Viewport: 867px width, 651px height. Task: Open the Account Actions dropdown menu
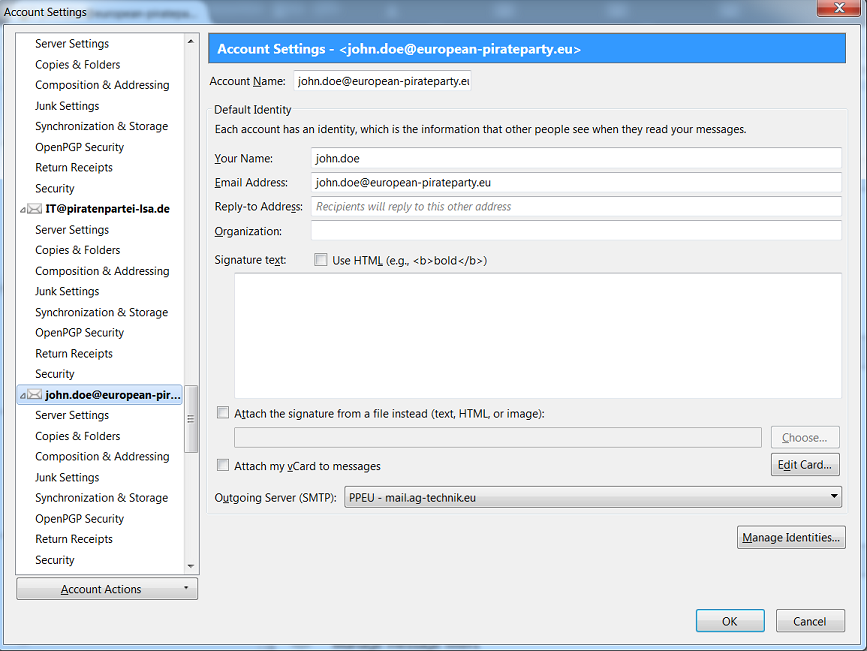(x=107, y=589)
